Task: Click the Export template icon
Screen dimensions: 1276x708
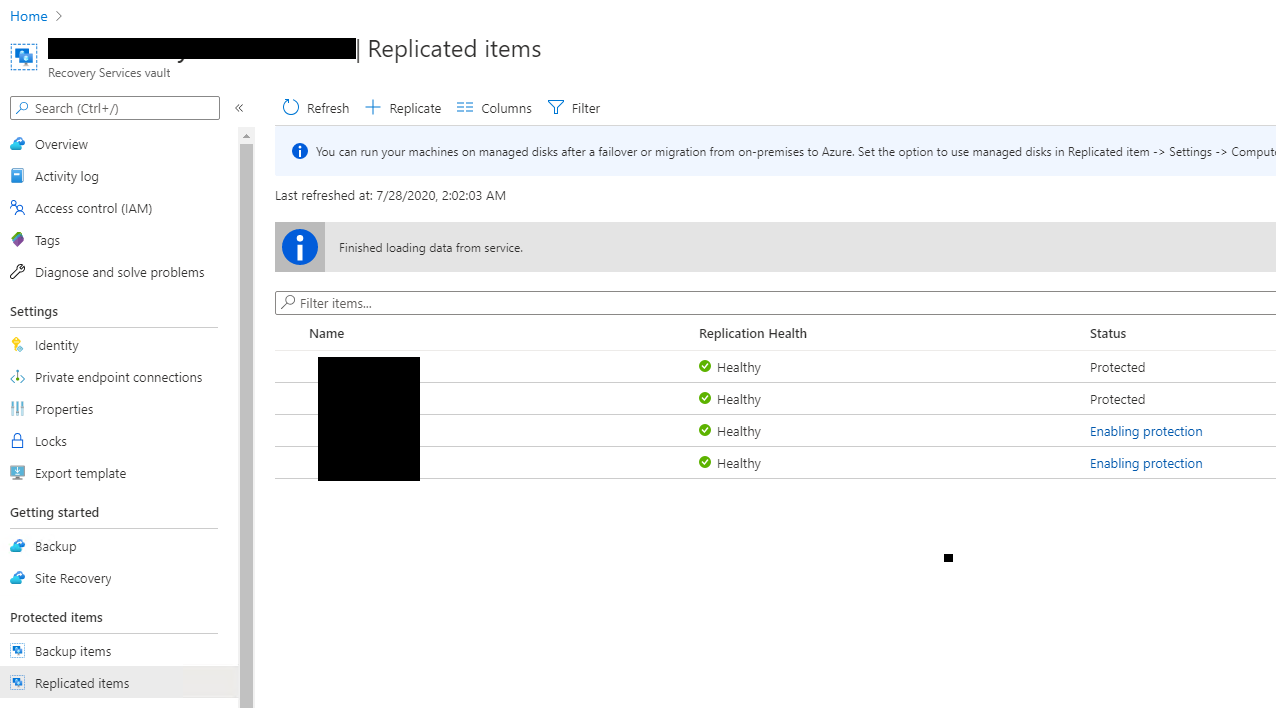Action: coord(17,474)
